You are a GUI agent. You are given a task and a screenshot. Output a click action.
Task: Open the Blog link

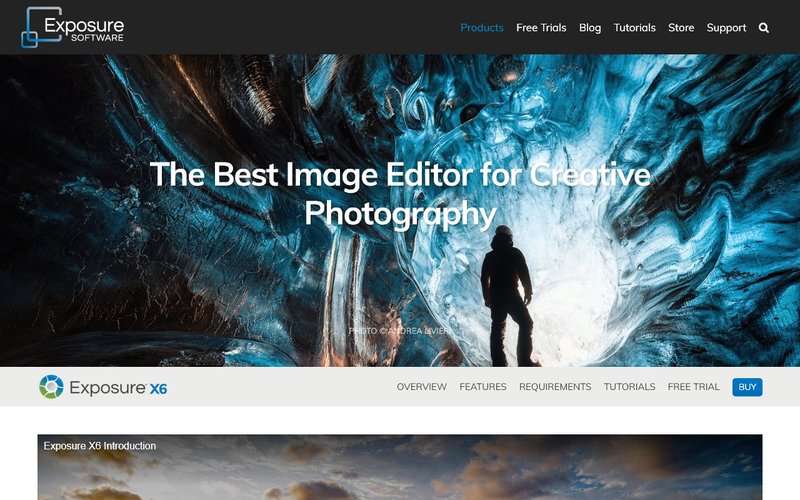point(590,28)
